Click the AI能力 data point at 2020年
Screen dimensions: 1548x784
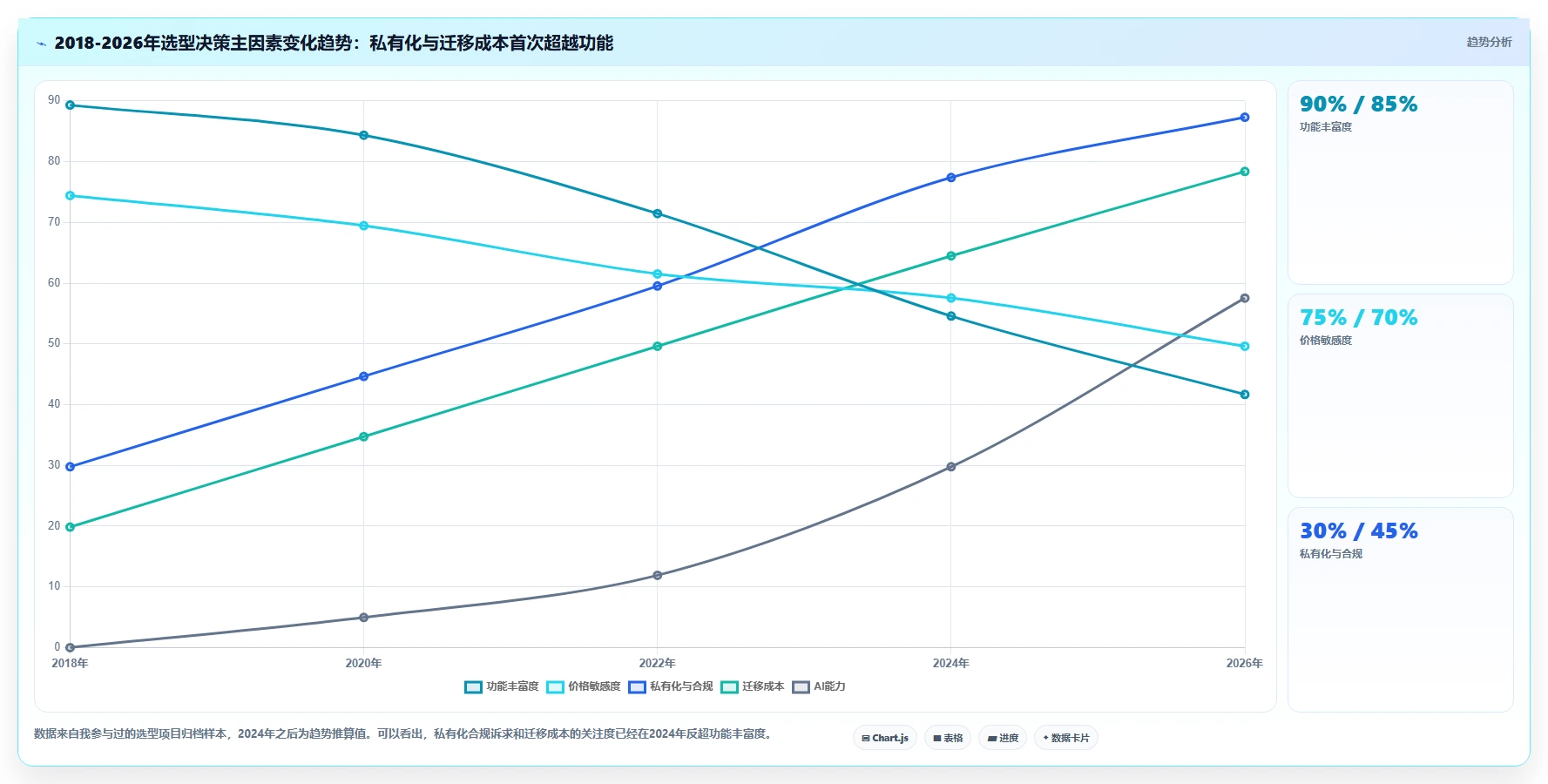point(364,618)
